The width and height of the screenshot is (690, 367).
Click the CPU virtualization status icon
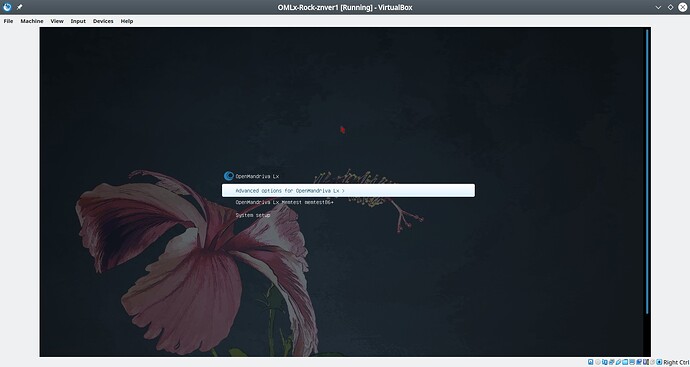[646, 362]
